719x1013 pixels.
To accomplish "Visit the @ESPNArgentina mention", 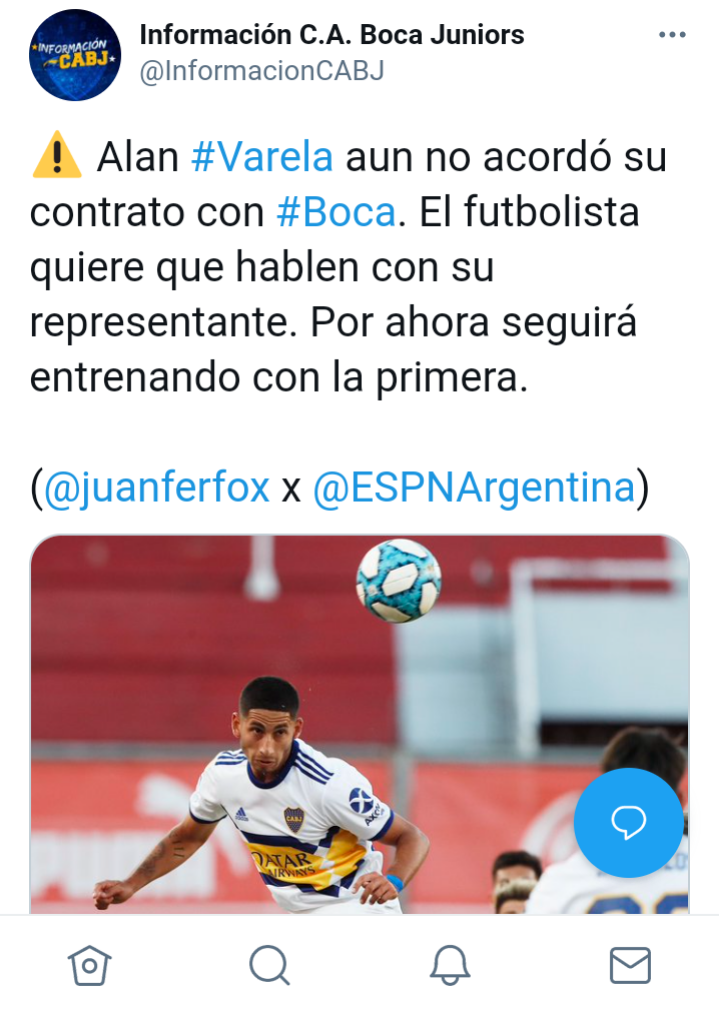I will click(x=474, y=487).
